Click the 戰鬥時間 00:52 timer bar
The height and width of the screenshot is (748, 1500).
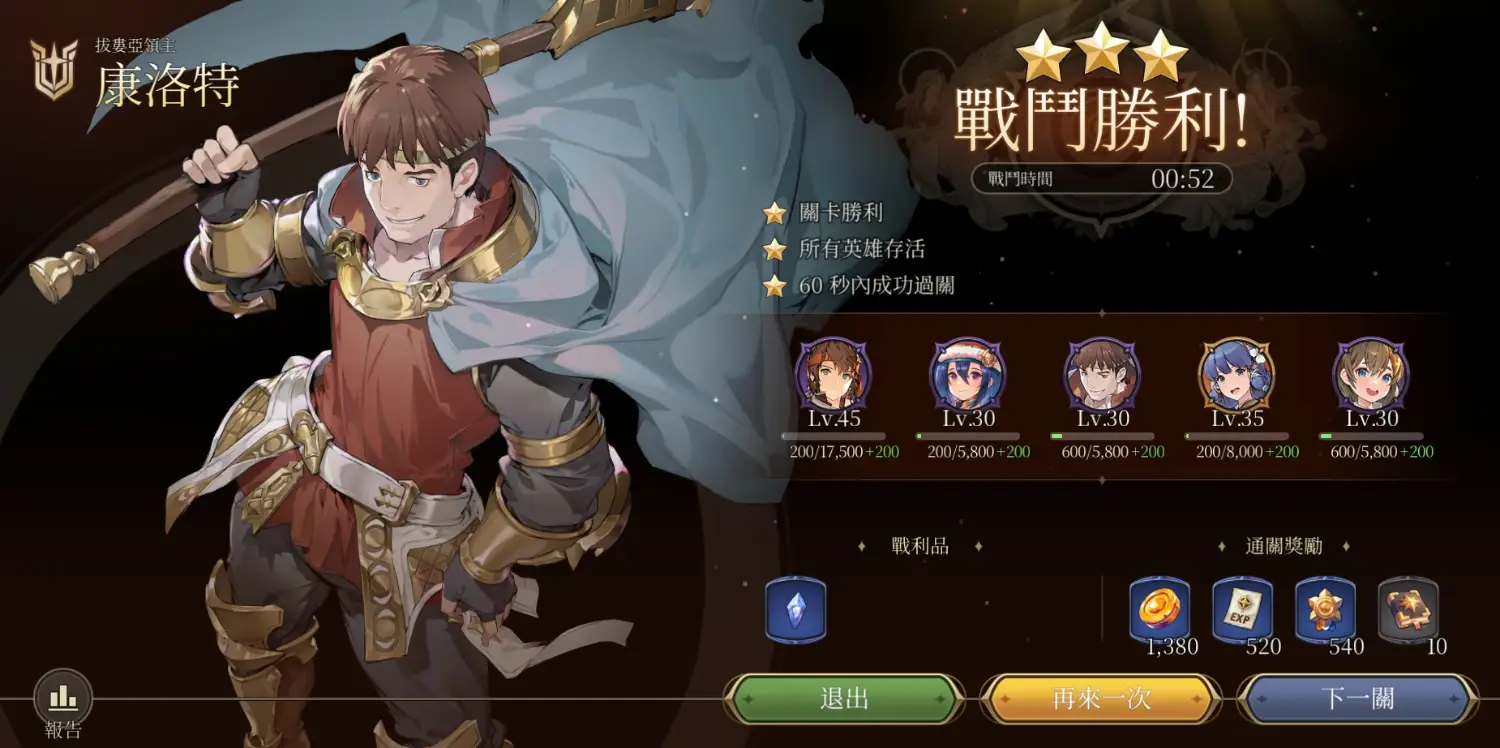(1101, 179)
